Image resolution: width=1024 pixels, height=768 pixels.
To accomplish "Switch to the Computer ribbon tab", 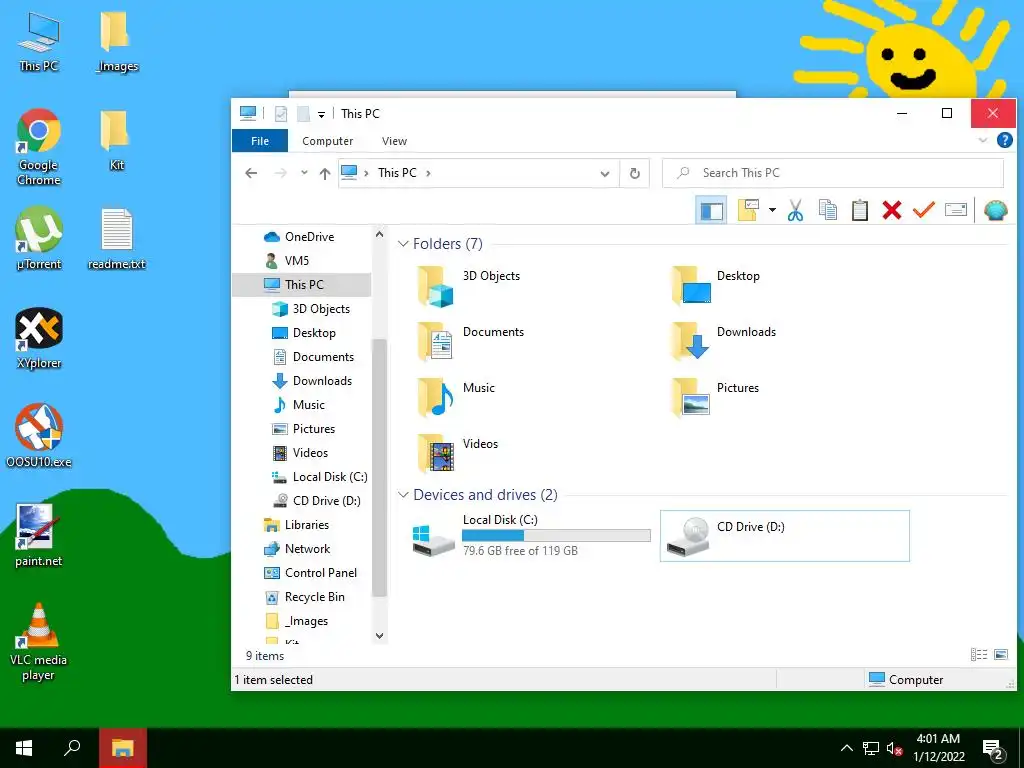I will [327, 141].
